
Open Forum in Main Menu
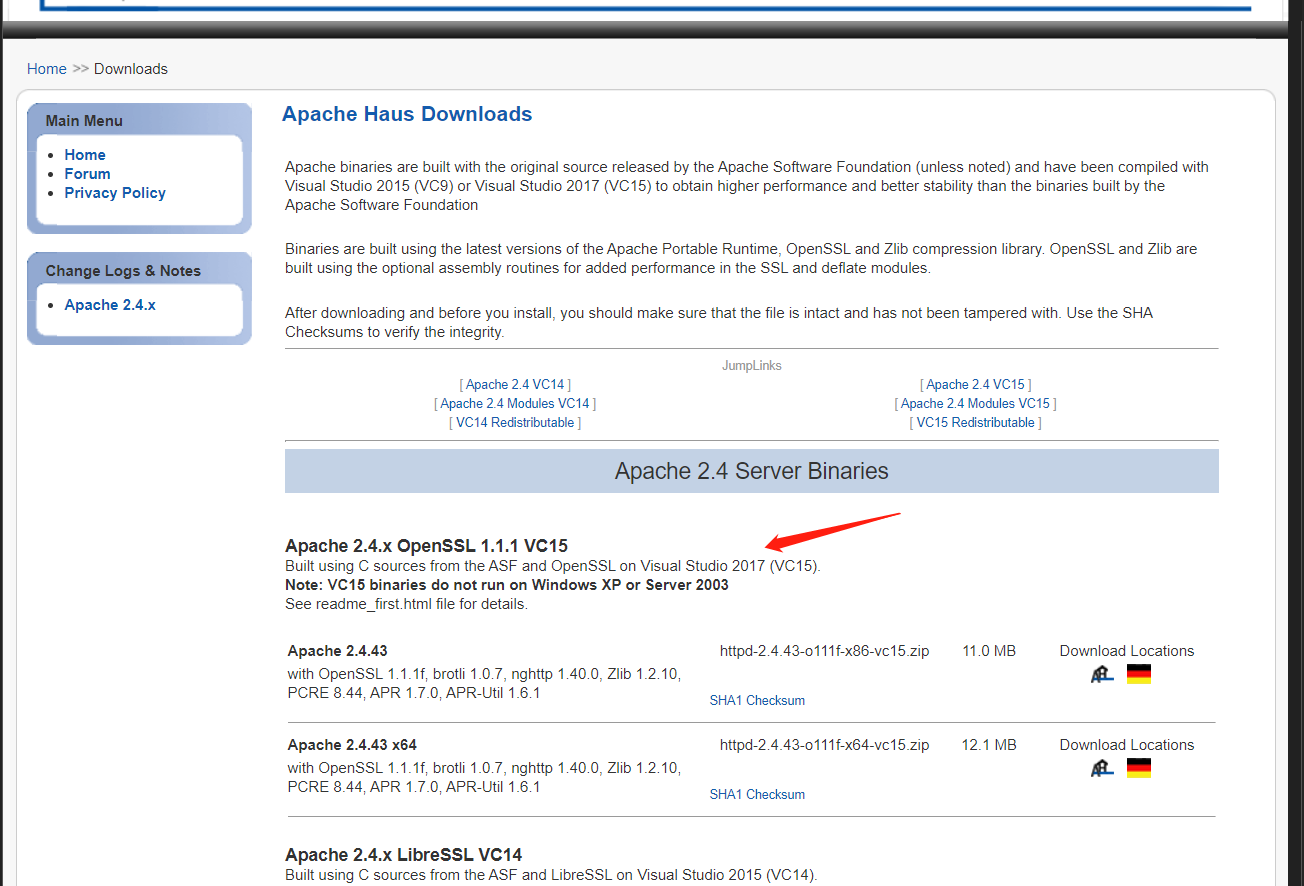coord(87,174)
